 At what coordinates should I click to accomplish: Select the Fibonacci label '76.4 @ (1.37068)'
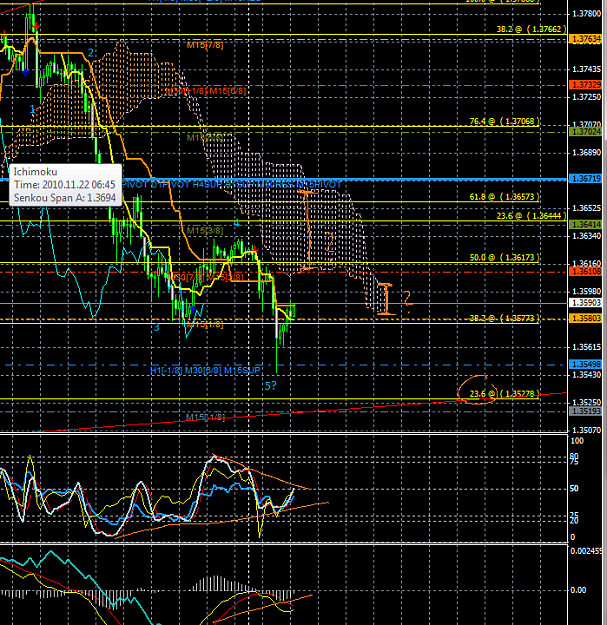tap(505, 121)
